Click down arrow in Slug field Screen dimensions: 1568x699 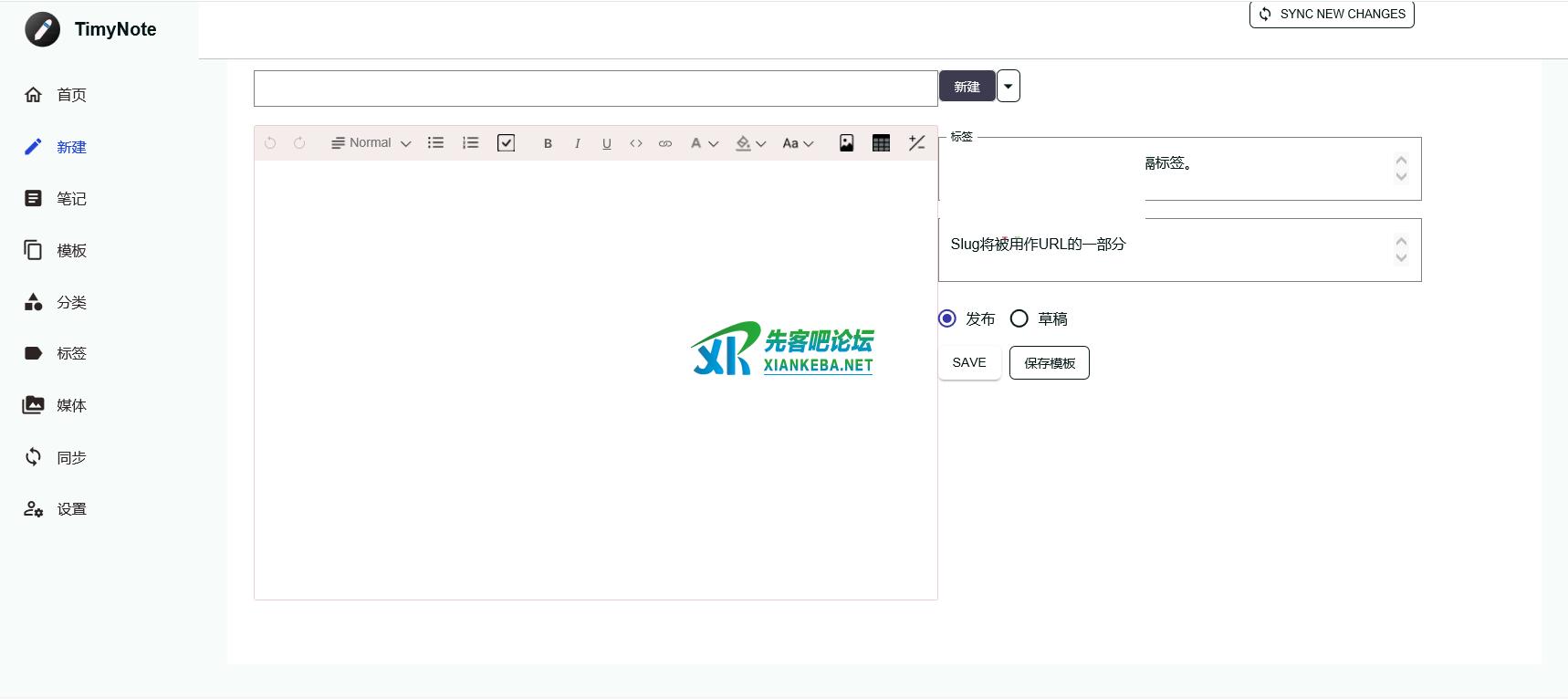tap(1401, 257)
